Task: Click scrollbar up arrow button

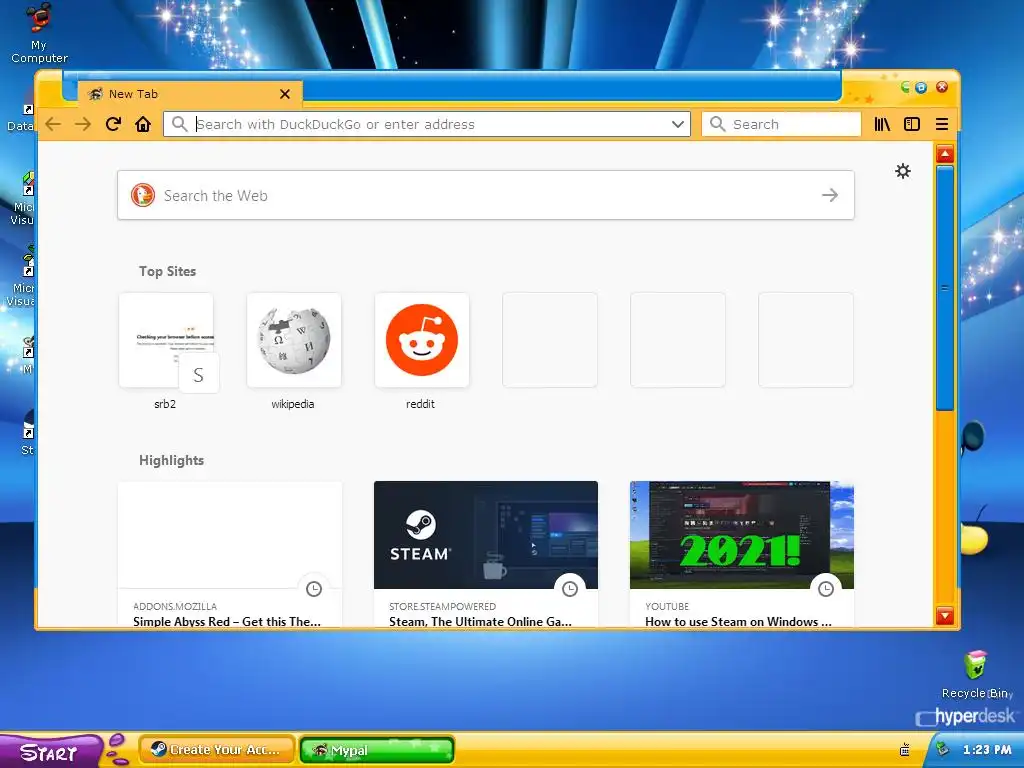Action: 945,154
